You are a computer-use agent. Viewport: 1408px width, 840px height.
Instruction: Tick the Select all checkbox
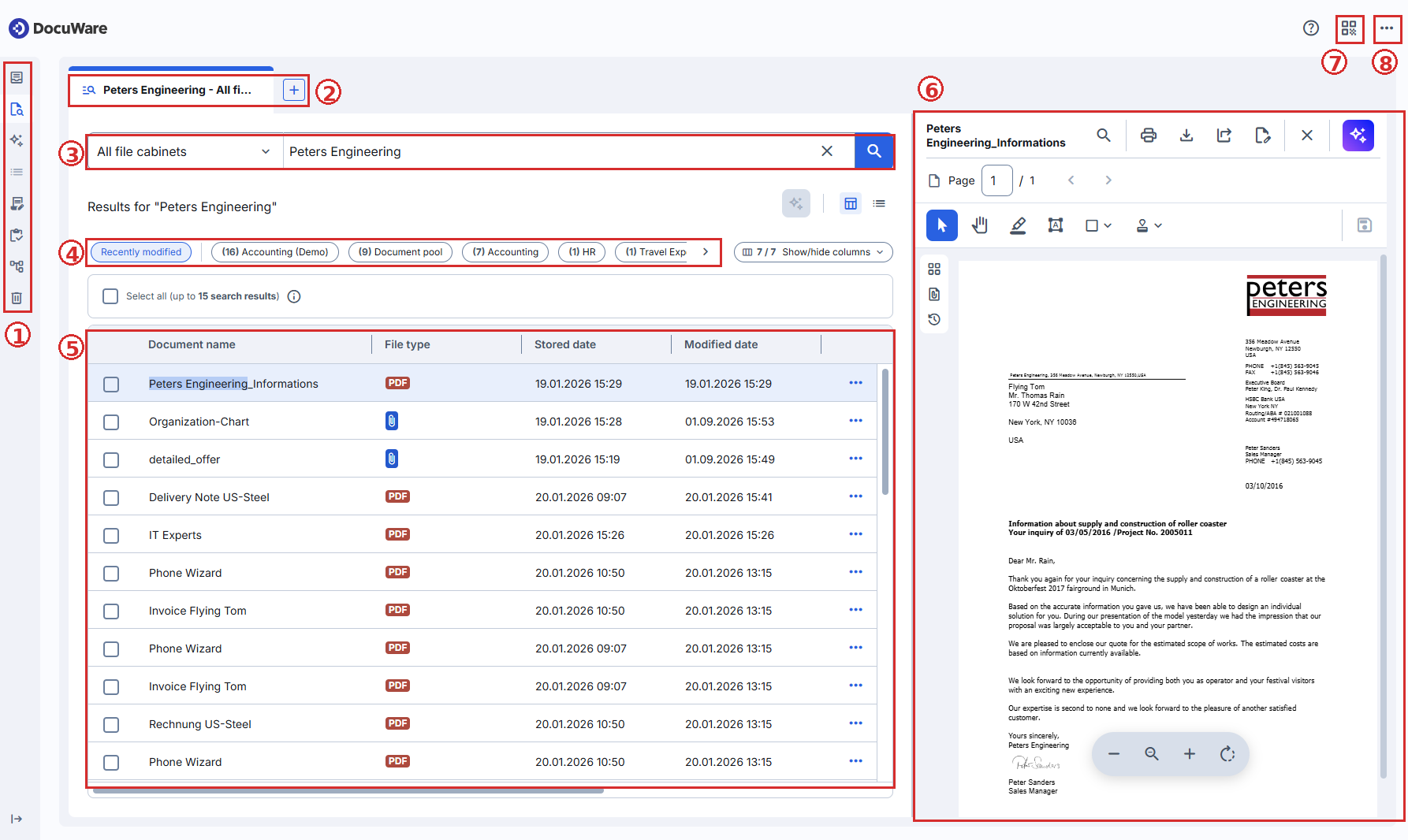[x=110, y=296]
